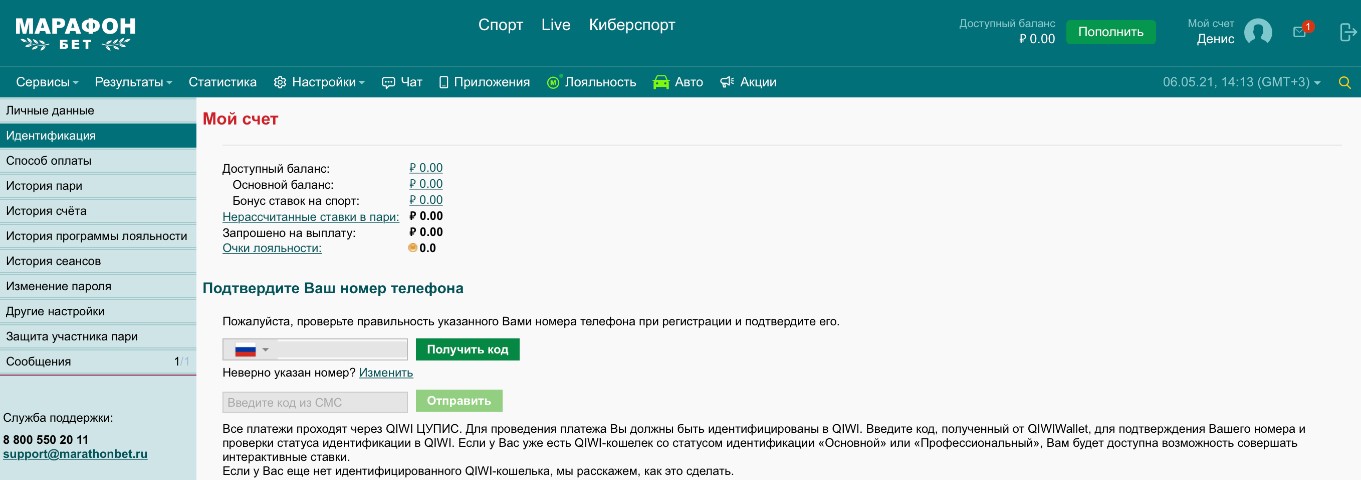Image resolution: width=1361 pixels, height=480 pixels.
Task: Open История счёта in the sidebar
Action: click(x=98, y=211)
